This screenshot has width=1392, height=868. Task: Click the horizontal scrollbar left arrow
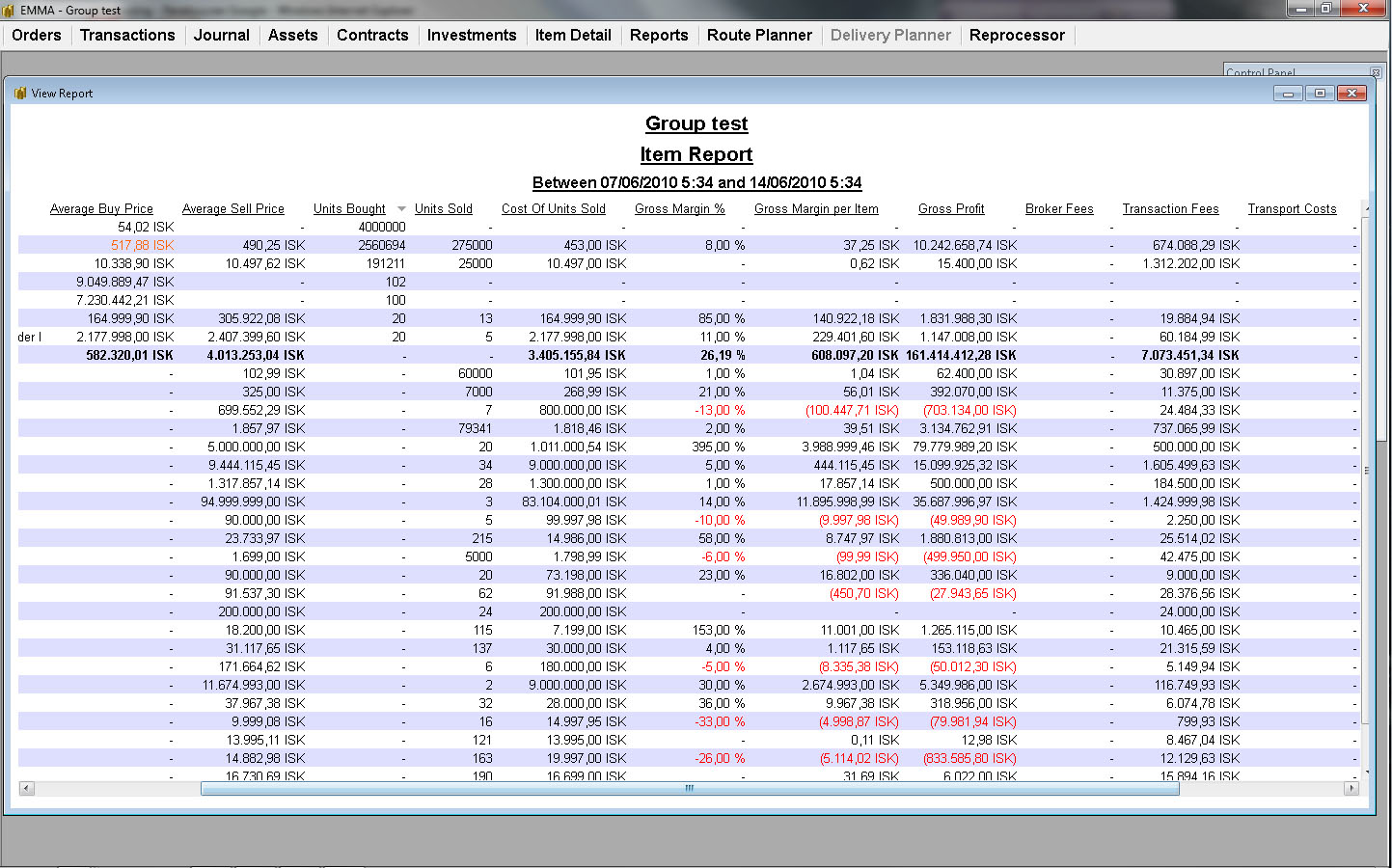click(26, 788)
